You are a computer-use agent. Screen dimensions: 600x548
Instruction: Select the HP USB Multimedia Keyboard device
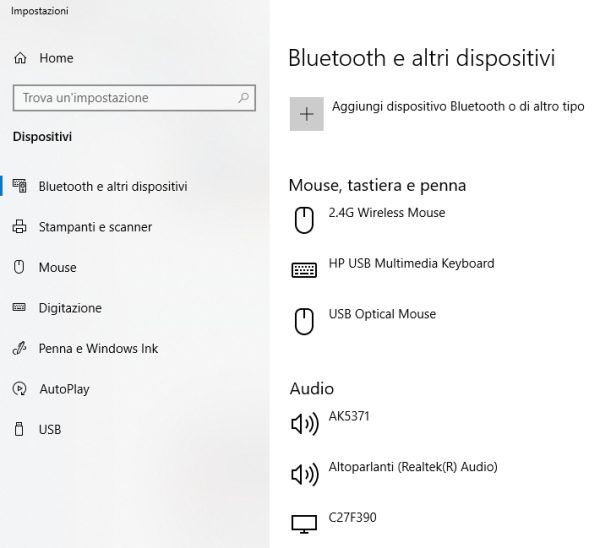411,263
